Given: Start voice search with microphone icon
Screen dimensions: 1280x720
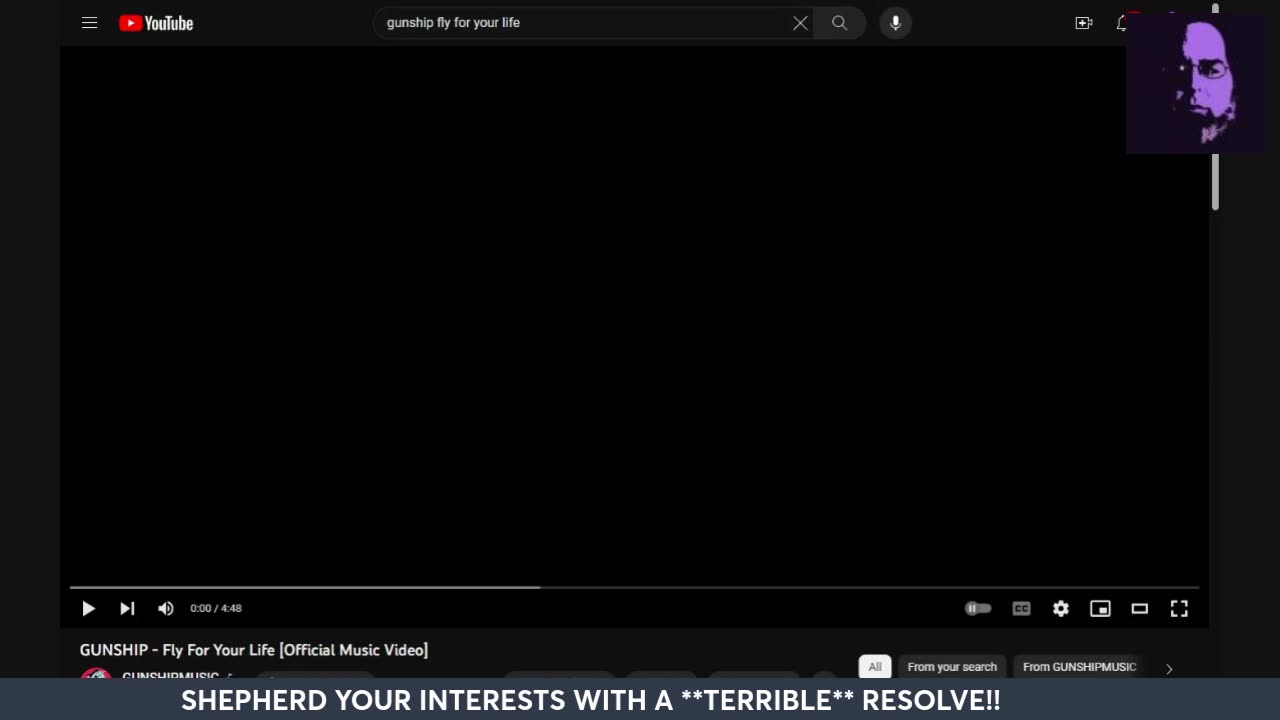Looking at the screenshot, I should tap(895, 23).
